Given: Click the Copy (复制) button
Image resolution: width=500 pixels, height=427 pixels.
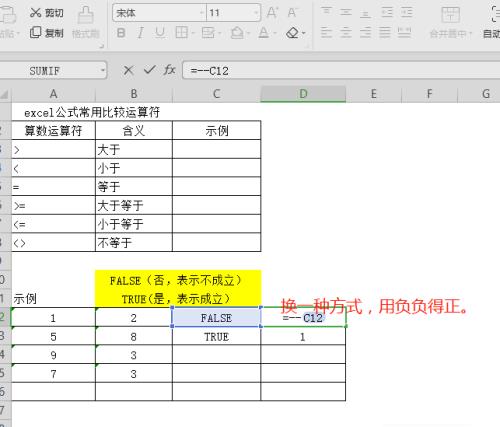Looking at the screenshot, I should click(46, 33).
